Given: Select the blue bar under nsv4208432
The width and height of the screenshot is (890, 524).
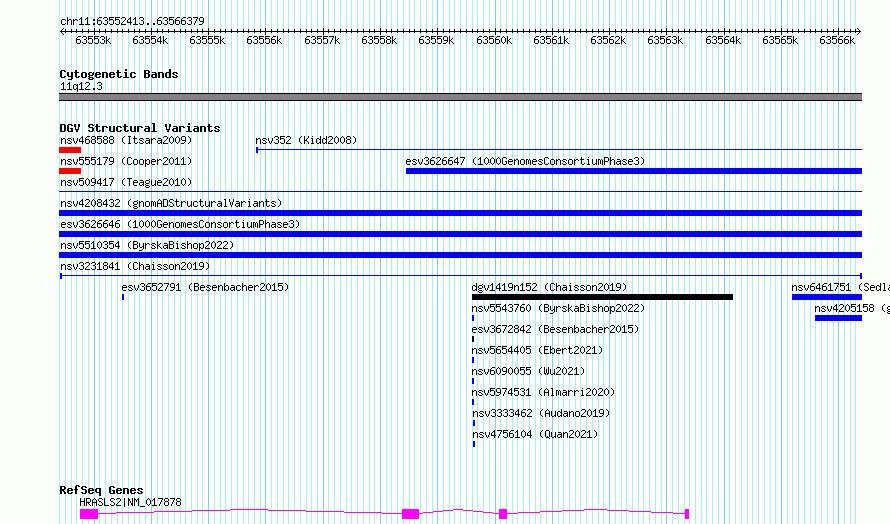Looking at the screenshot, I should pos(460,213).
